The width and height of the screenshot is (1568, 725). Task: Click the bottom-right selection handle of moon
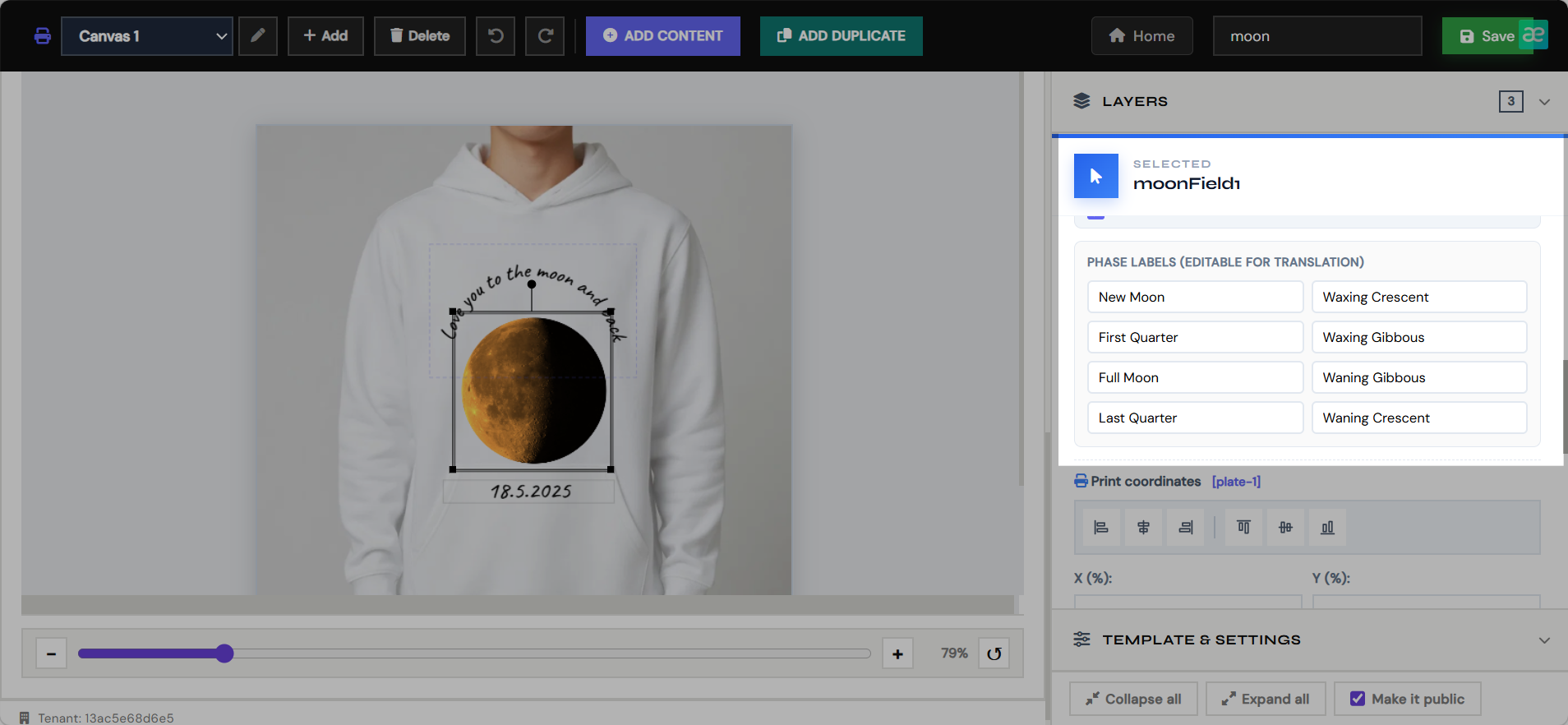611,469
